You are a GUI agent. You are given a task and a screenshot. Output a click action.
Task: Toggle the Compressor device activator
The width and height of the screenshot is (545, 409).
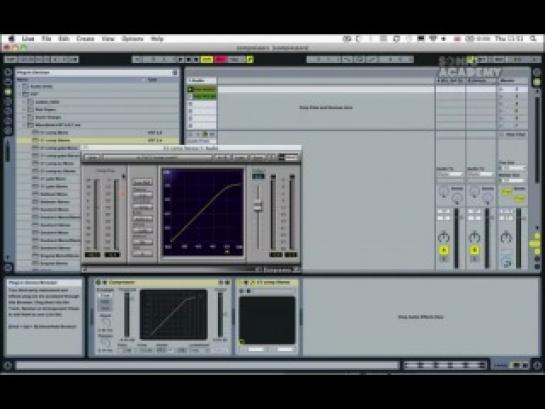coord(98,283)
